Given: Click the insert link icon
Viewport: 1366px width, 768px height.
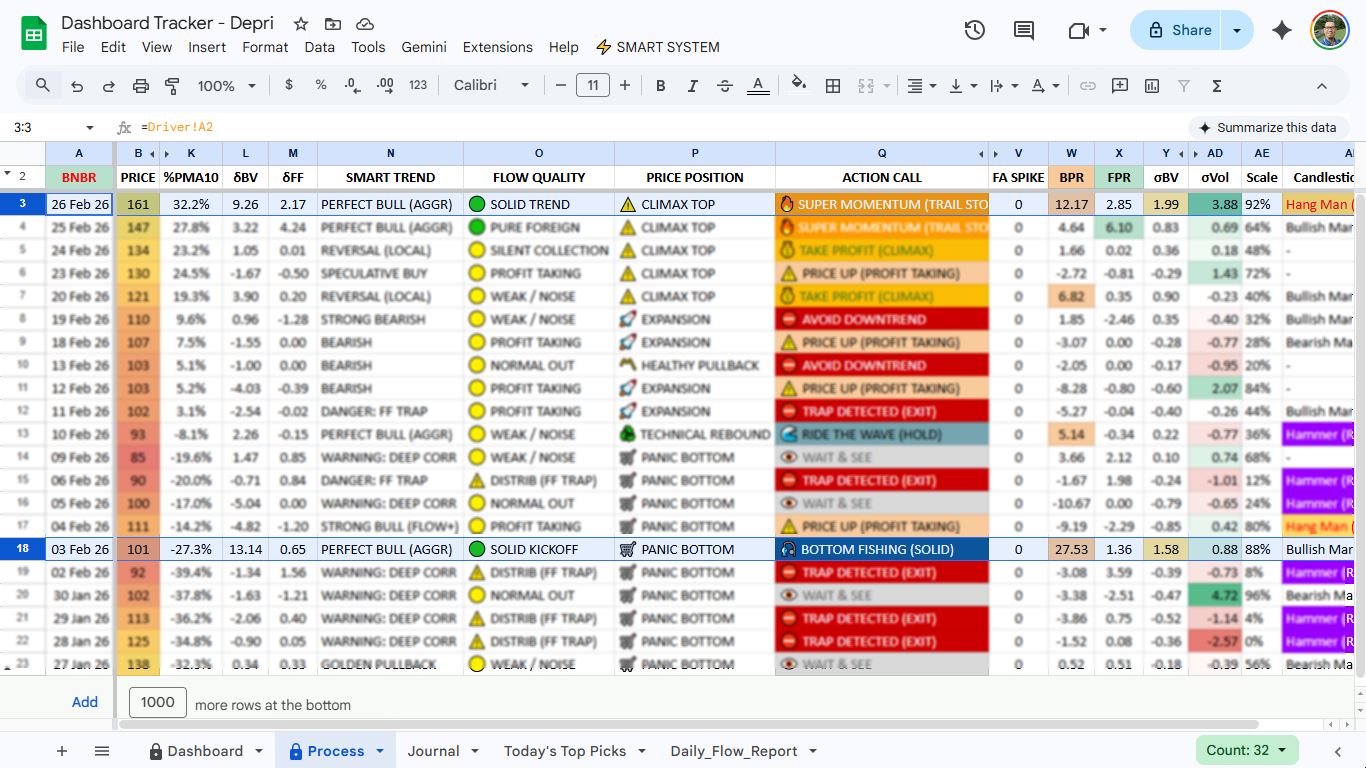Looking at the screenshot, I should [1088, 86].
